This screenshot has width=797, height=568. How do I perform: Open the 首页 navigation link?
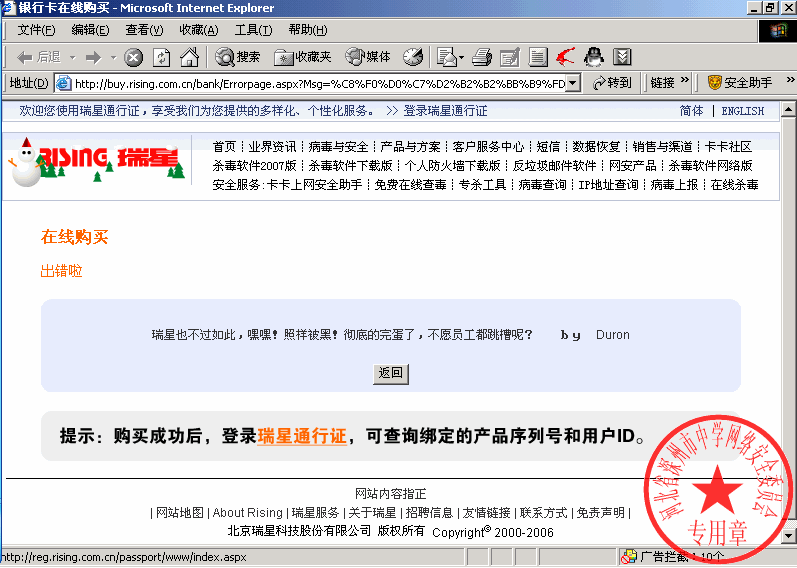(224, 147)
